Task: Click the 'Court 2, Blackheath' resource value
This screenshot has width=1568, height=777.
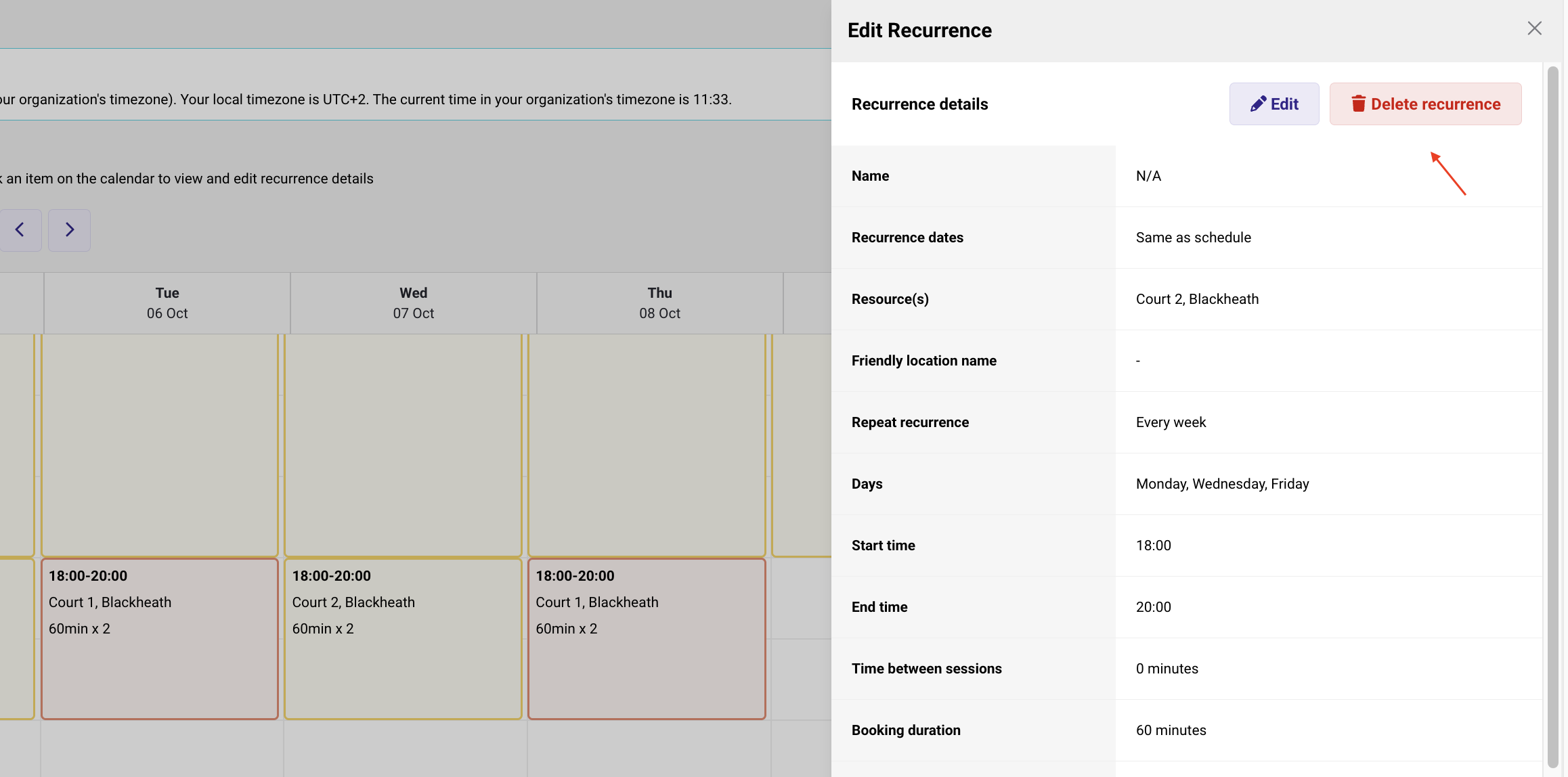Action: pyautogui.click(x=1197, y=299)
